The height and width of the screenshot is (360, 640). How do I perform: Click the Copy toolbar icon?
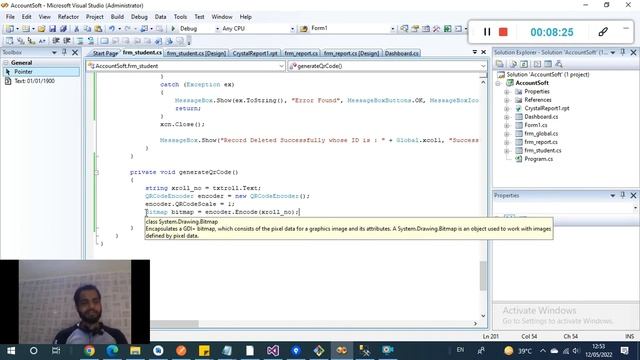coord(87,29)
